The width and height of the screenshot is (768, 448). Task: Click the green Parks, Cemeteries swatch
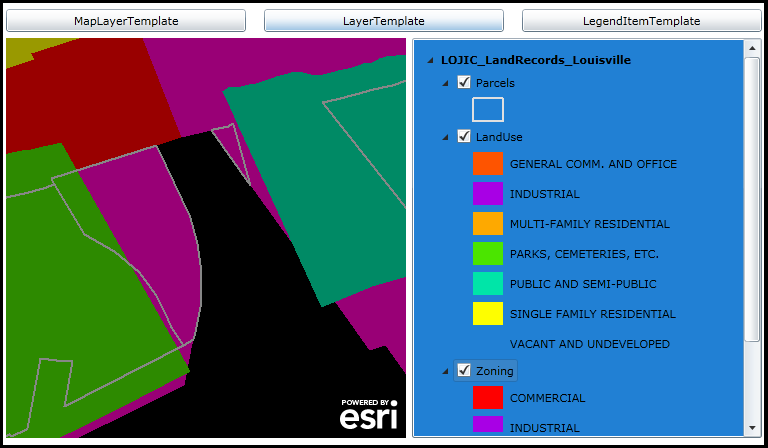(x=488, y=254)
